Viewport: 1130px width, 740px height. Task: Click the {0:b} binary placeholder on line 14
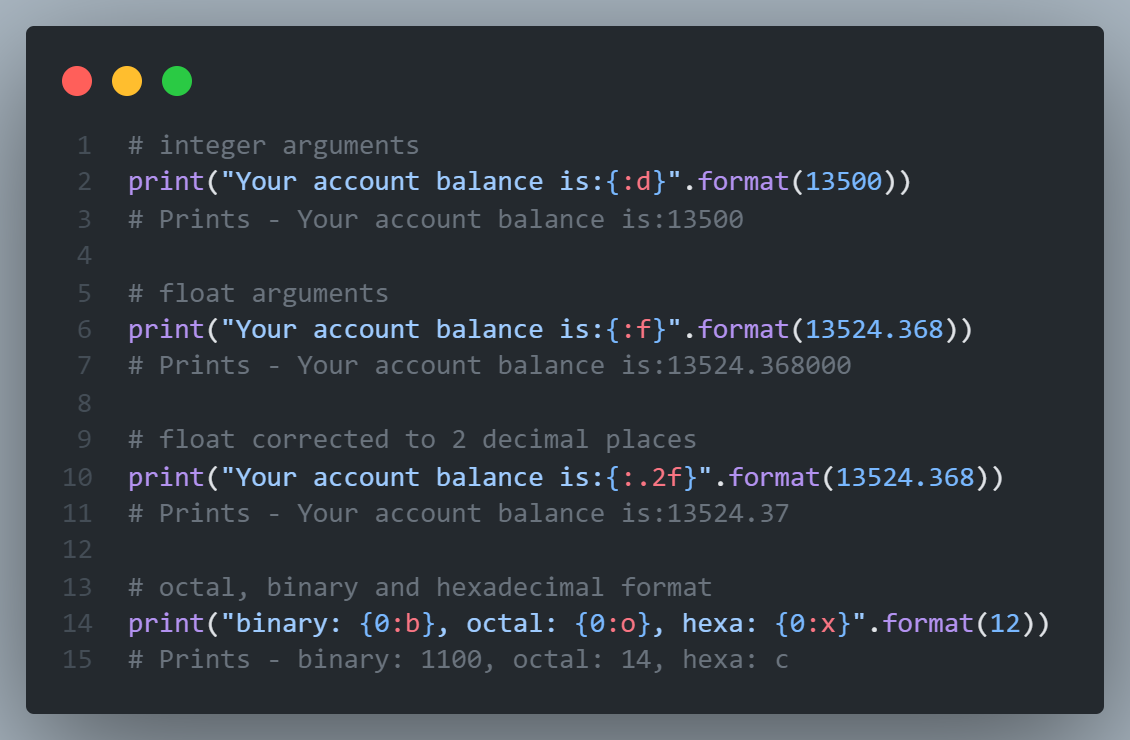pos(397,624)
